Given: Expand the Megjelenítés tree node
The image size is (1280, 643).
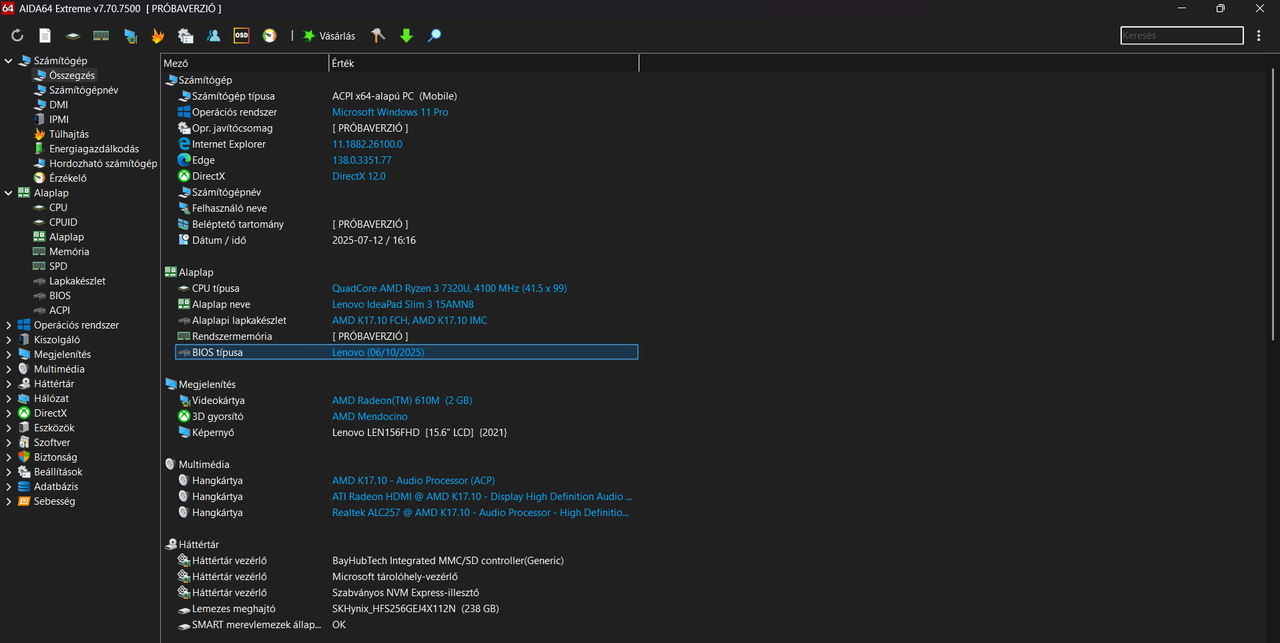Looking at the screenshot, I should [x=9, y=354].
